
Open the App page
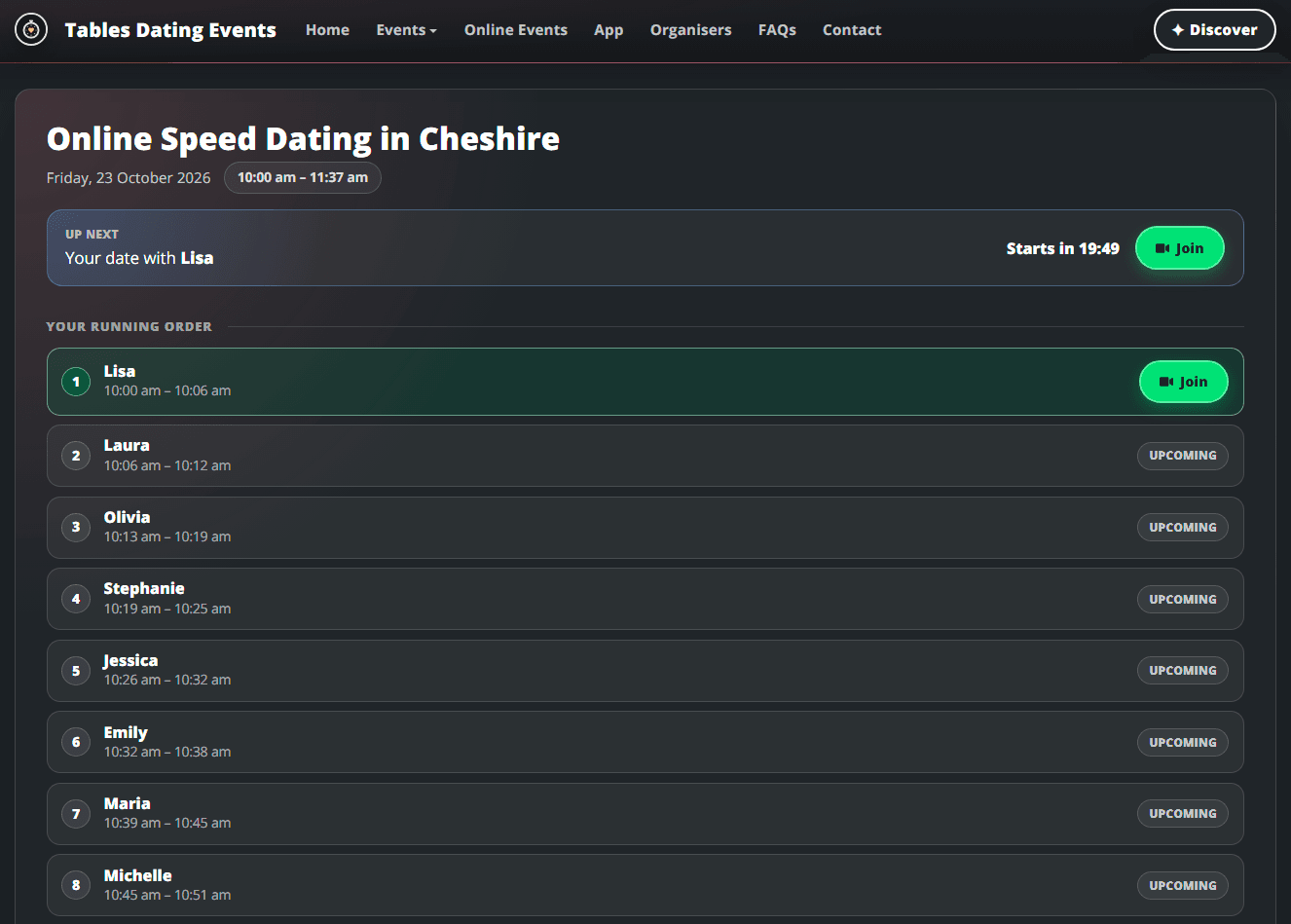609,30
